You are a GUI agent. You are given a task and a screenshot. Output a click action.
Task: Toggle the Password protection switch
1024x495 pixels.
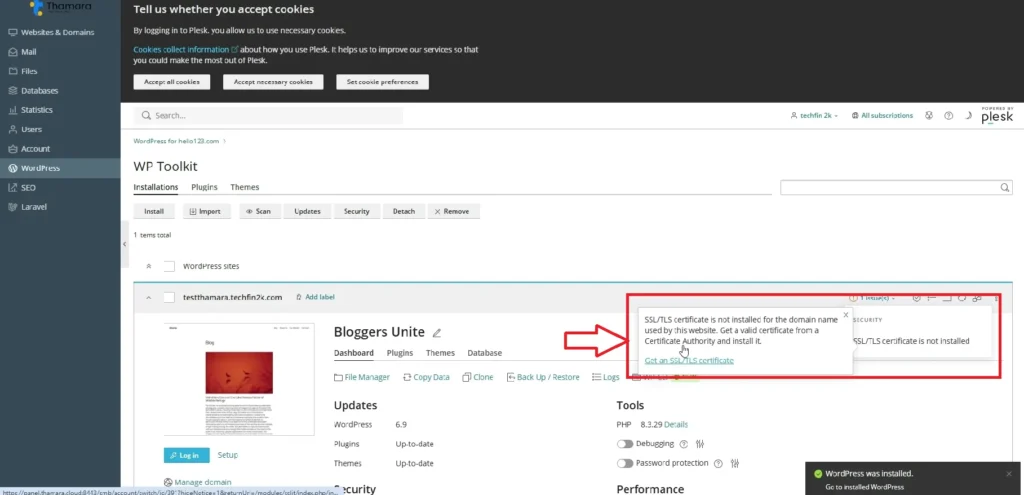click(x=625, y=464)
